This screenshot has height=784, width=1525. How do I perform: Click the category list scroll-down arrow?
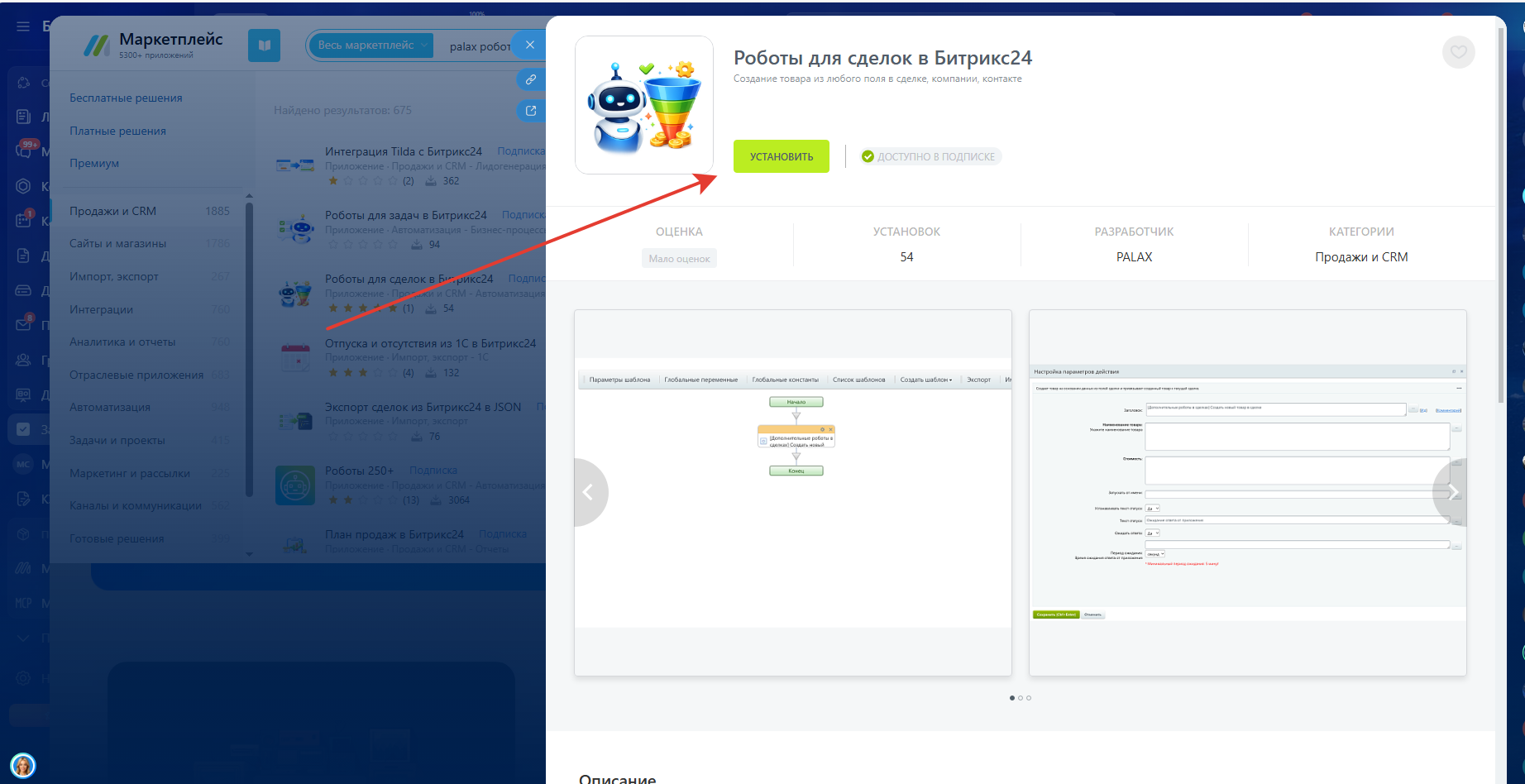pos(249,554)
